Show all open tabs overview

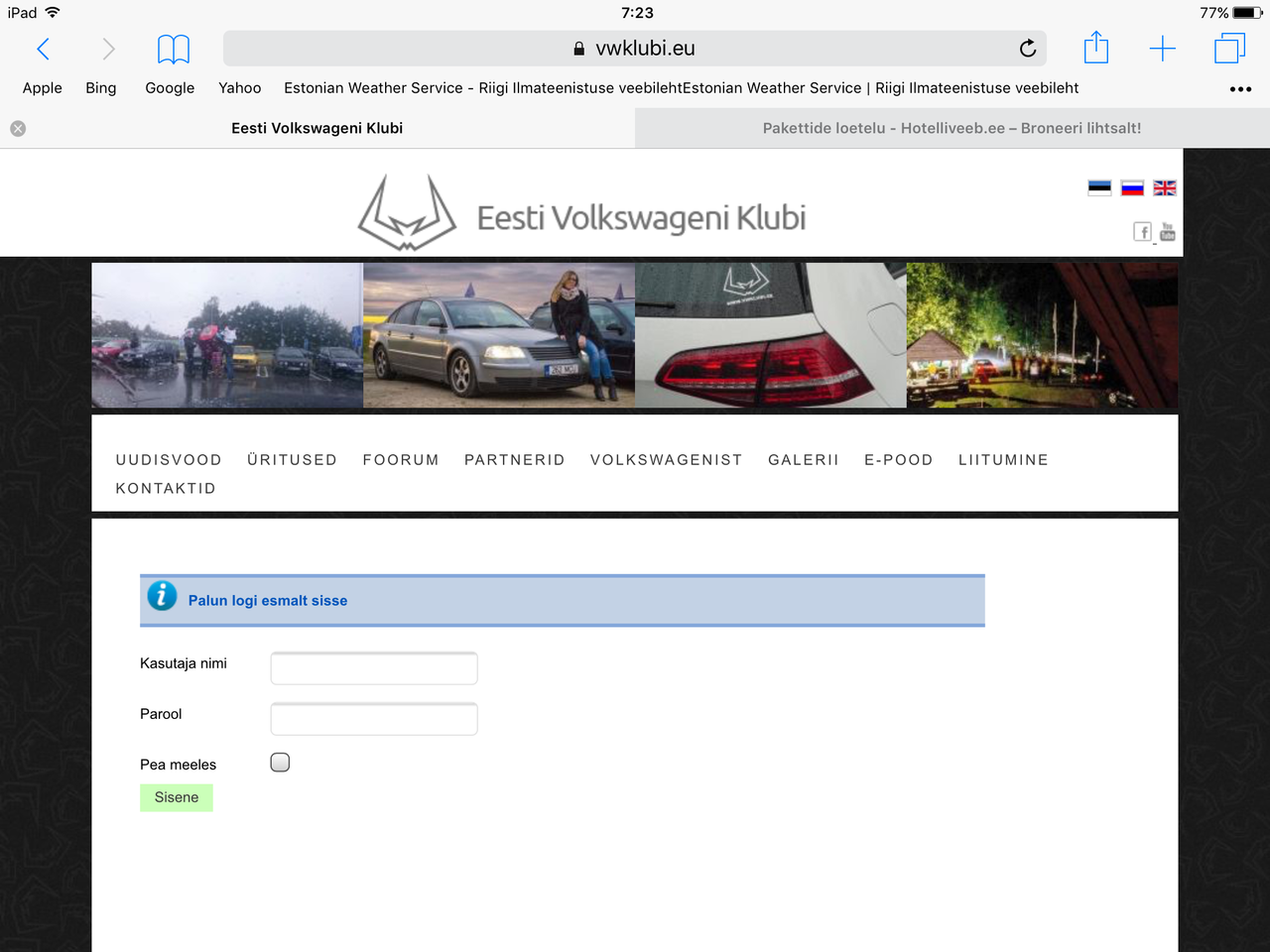click(x=1229, y=49)
